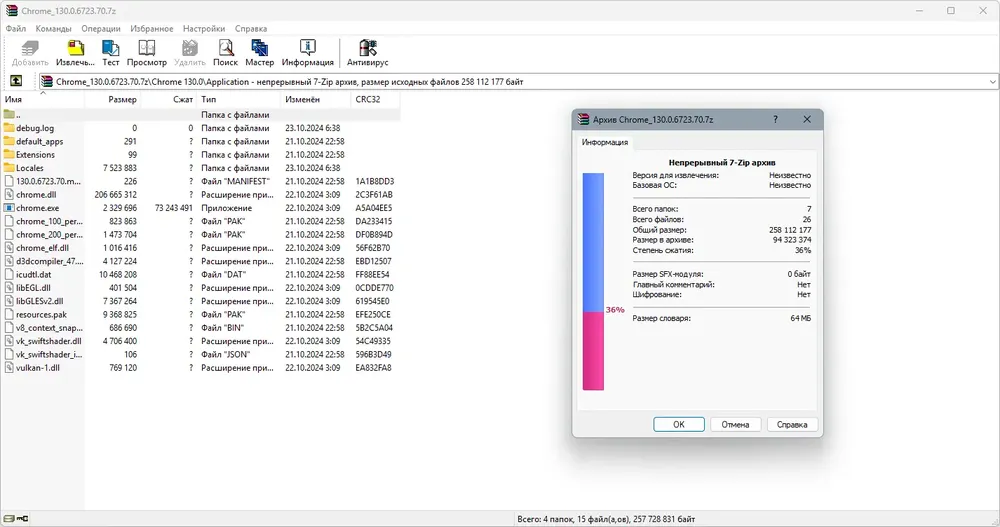This screenshot has width=1000, height=527.
Task: Select the vulkan-1.dll file icon
Action: (9, 367)
